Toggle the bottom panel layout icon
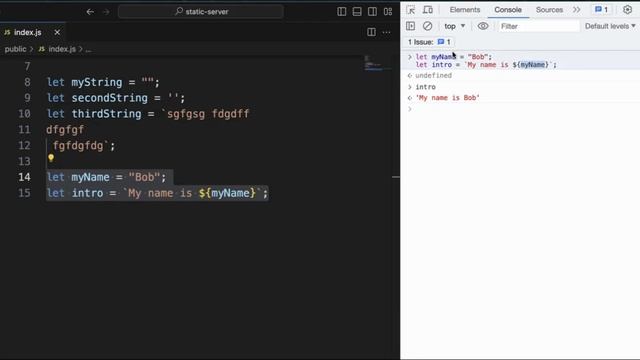640x360 pixels. coord(357,11)
